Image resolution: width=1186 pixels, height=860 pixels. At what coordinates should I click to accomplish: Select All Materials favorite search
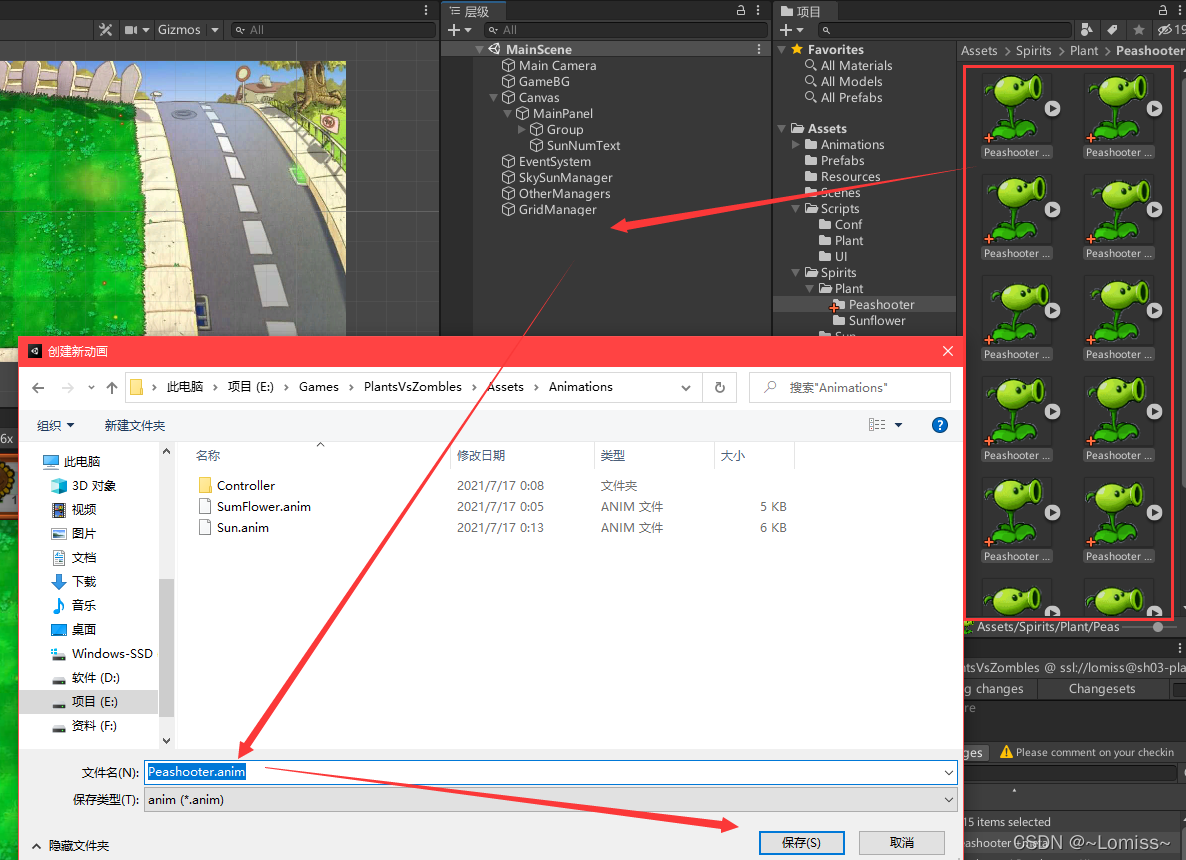click(x=856, y=65)
